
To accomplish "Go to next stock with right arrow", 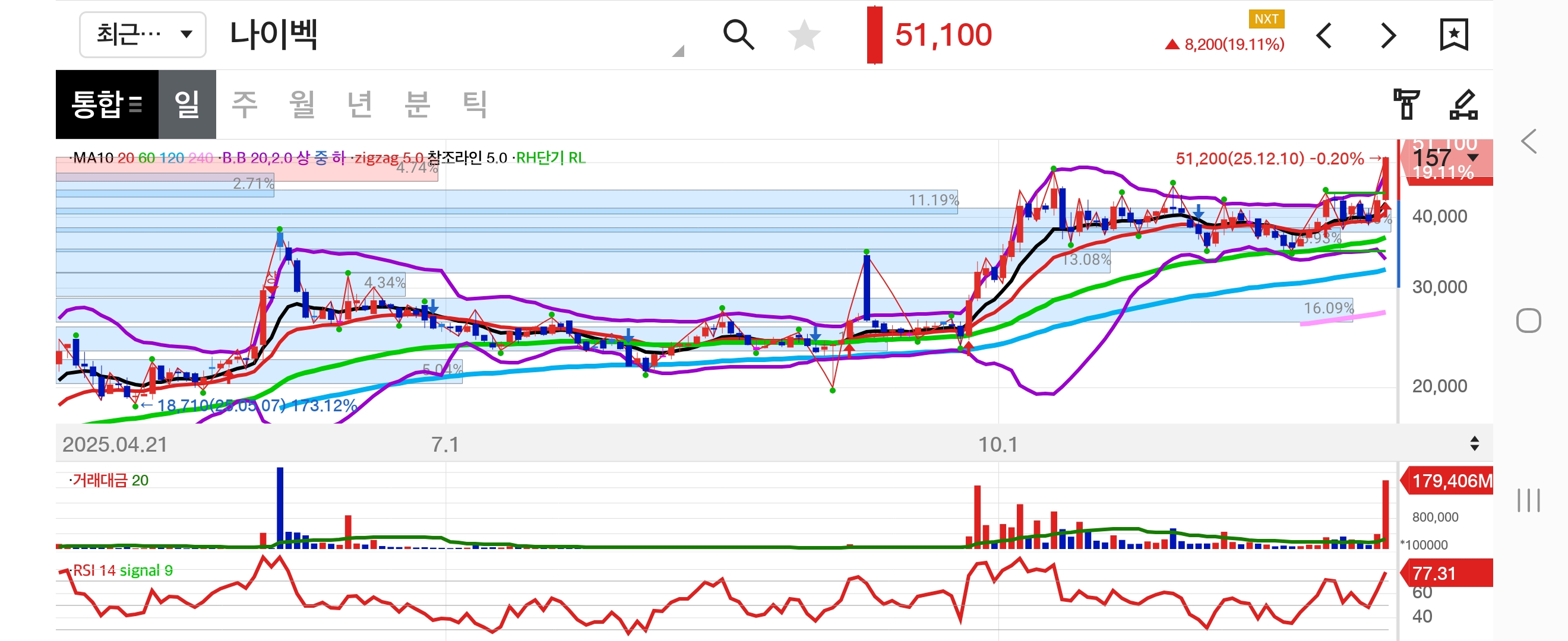I will [x=1388, y=35].
